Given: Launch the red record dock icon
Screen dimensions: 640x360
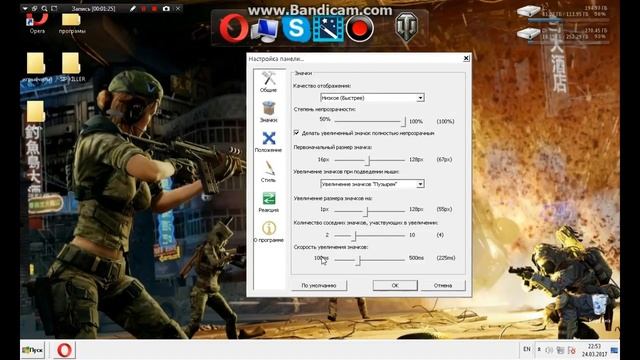Looking at the screenshot, I should point(360,29).
